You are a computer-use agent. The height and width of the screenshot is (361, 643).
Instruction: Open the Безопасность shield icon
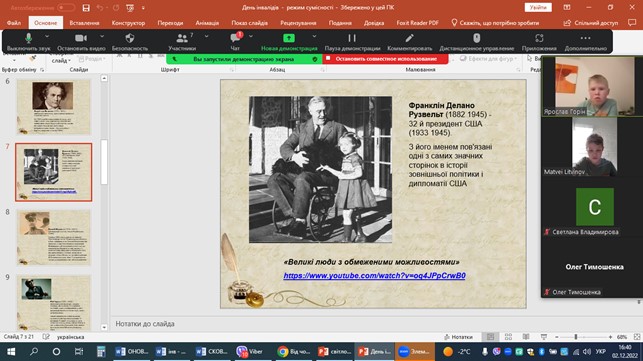(130, 38)
